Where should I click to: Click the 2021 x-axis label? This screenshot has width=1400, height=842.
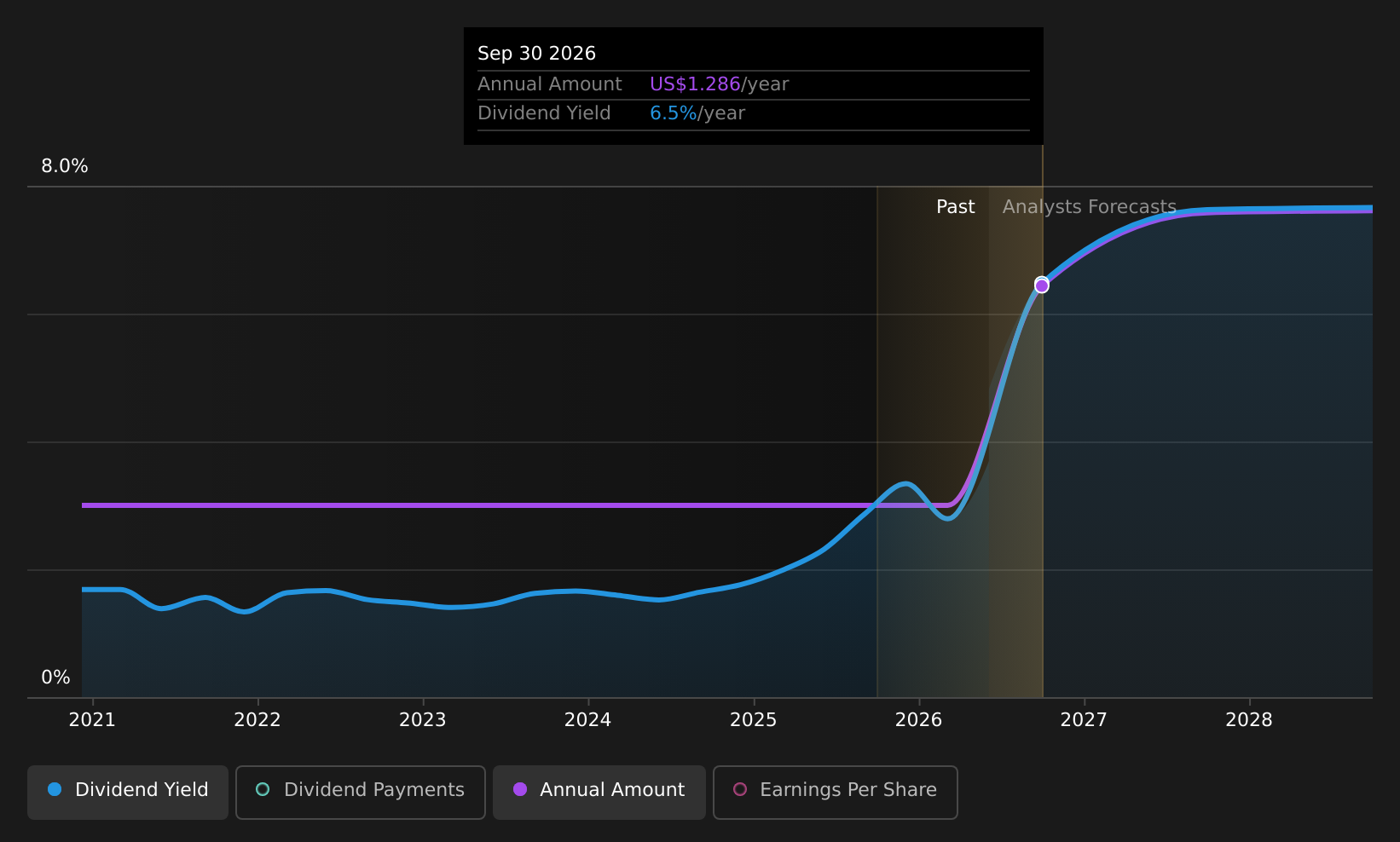92,720
